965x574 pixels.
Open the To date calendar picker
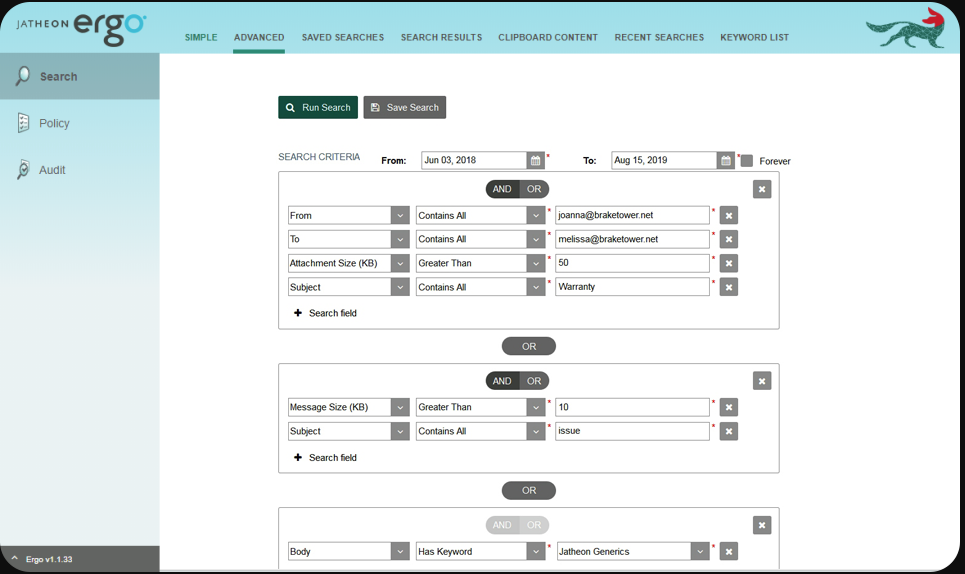(x=726, y=161)
